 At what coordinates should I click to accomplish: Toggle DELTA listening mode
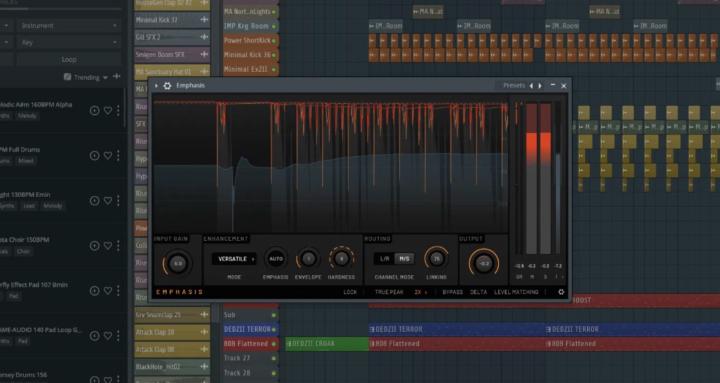click(x=478, y=292)
